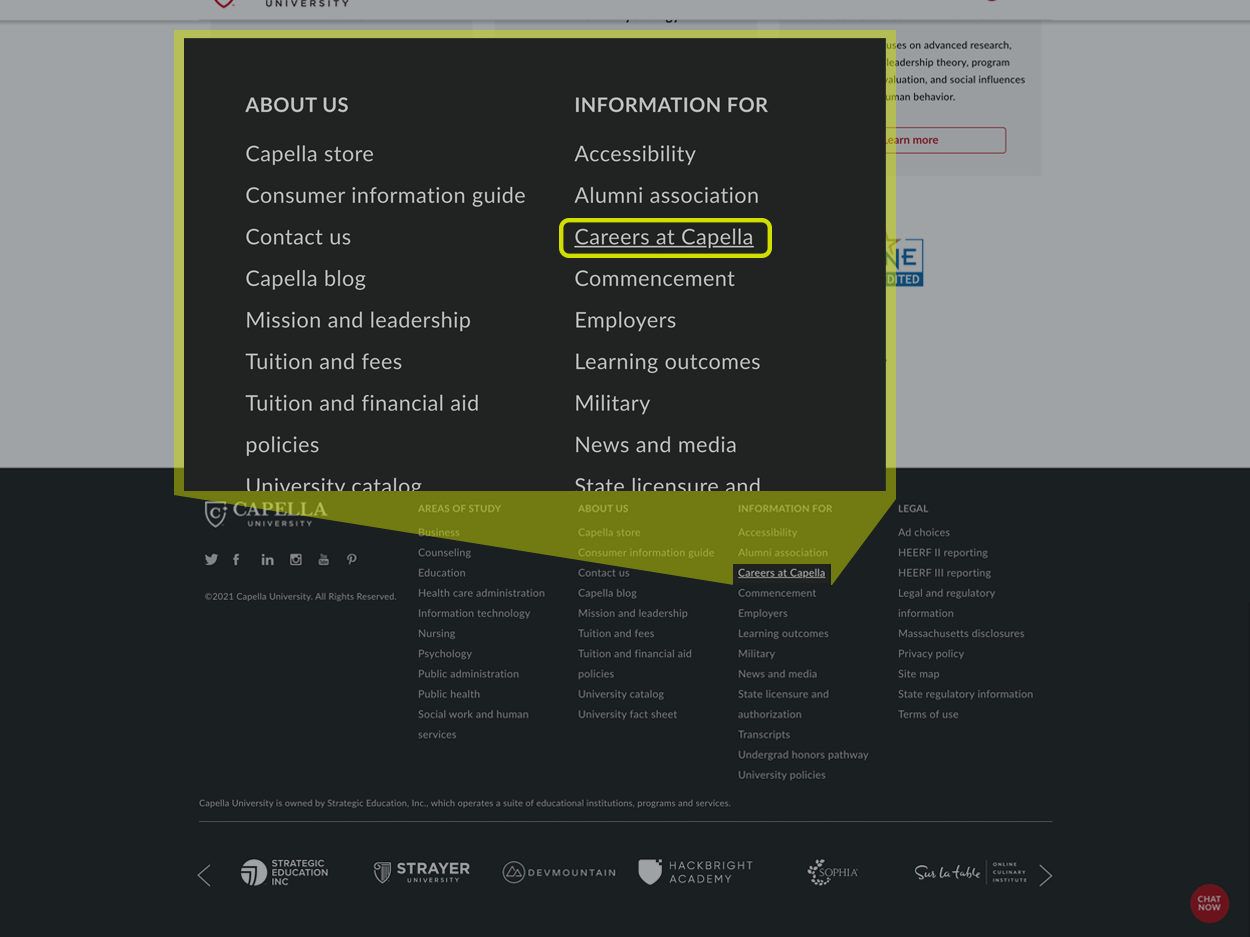Open the Psychology area of study

444,653
